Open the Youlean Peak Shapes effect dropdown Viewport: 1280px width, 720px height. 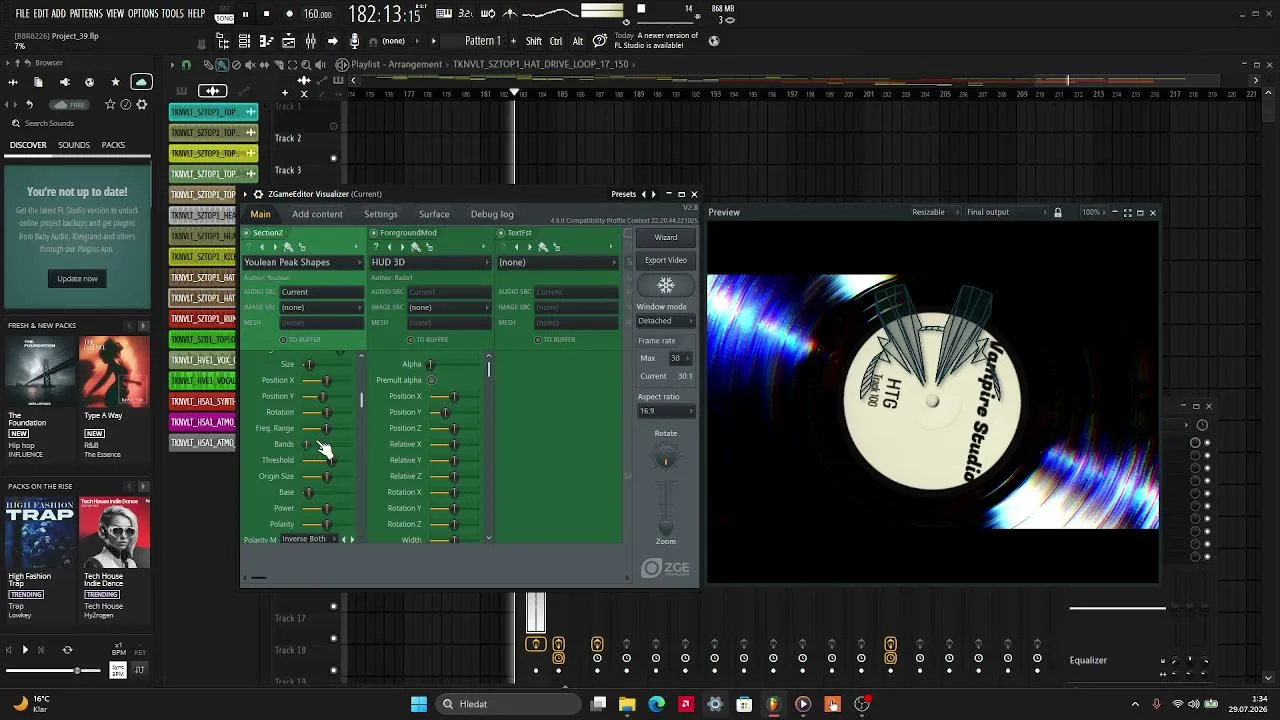304,262
